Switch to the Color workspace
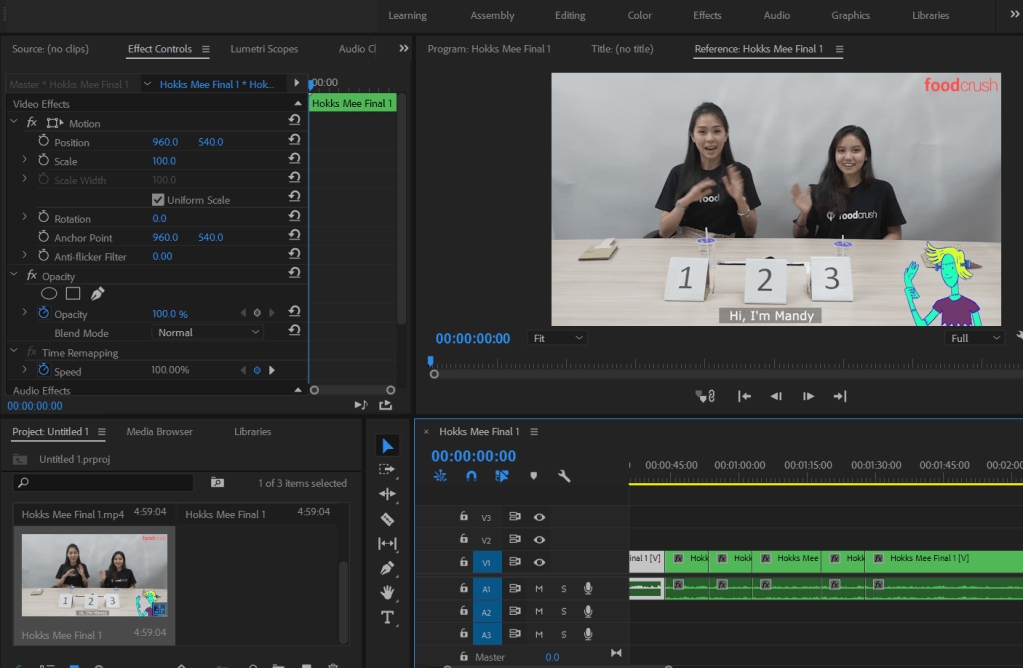Screen dimensions: 1023x668 click(x=639, y=15)
